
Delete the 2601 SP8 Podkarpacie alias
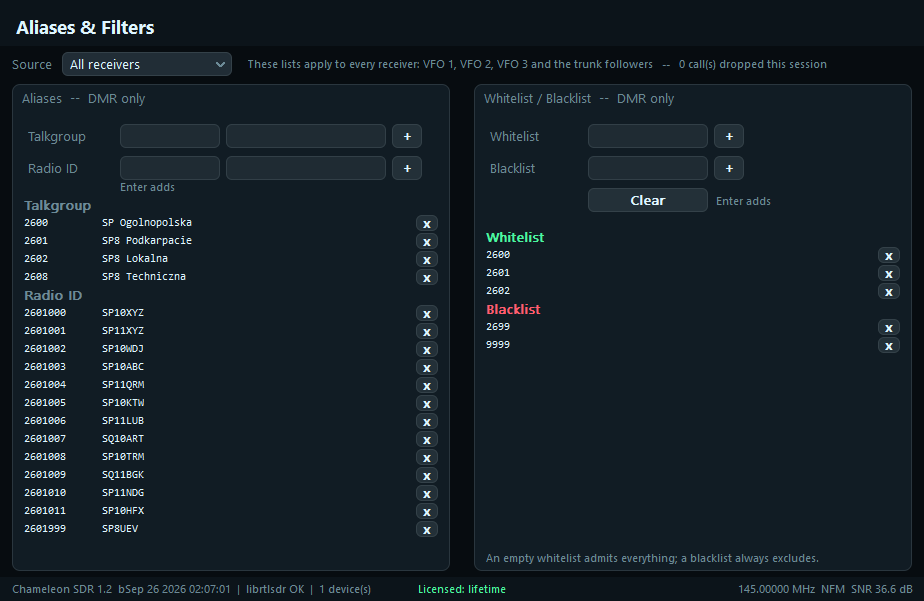(x=427, y=242)
